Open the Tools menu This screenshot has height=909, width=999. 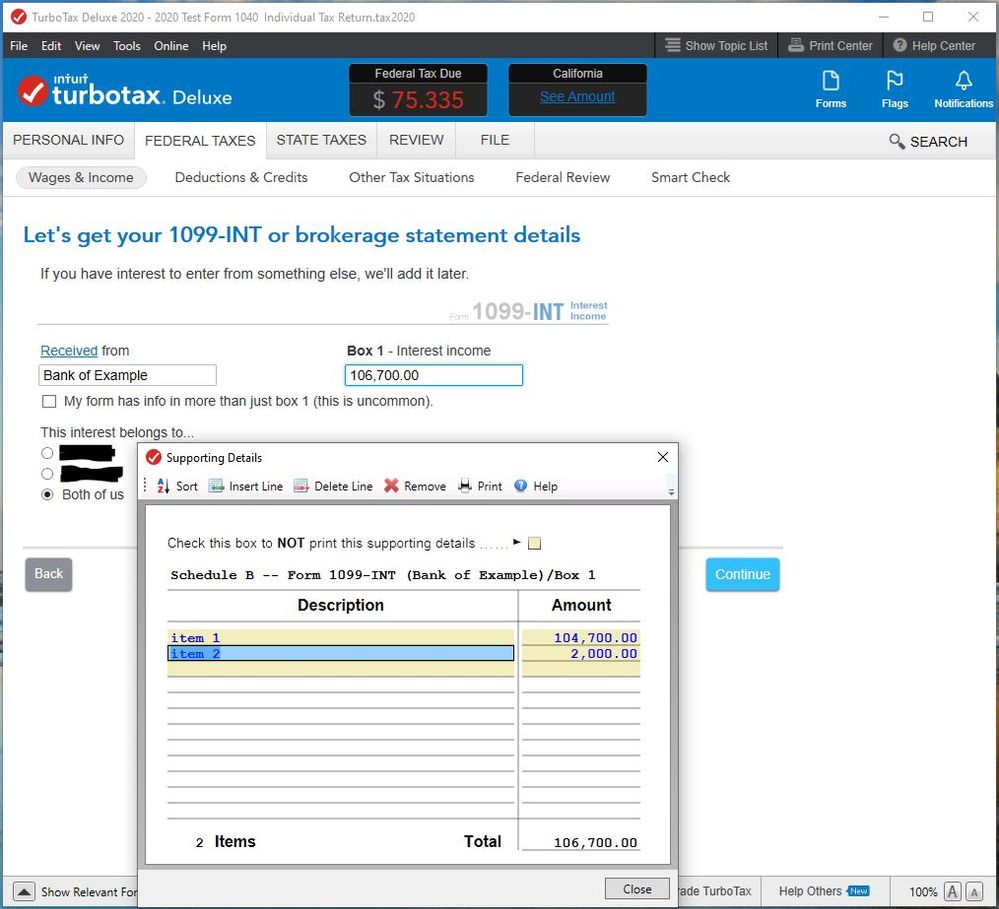click(127, 46)
